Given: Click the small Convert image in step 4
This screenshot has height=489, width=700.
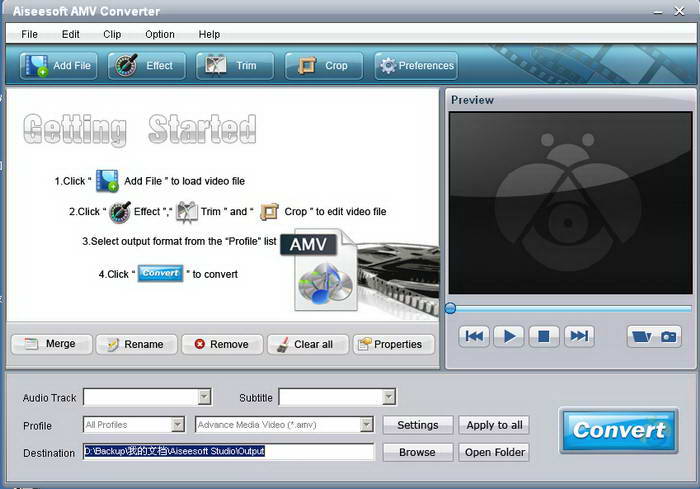Looking at the screenshot, I should tap(160, 273).
